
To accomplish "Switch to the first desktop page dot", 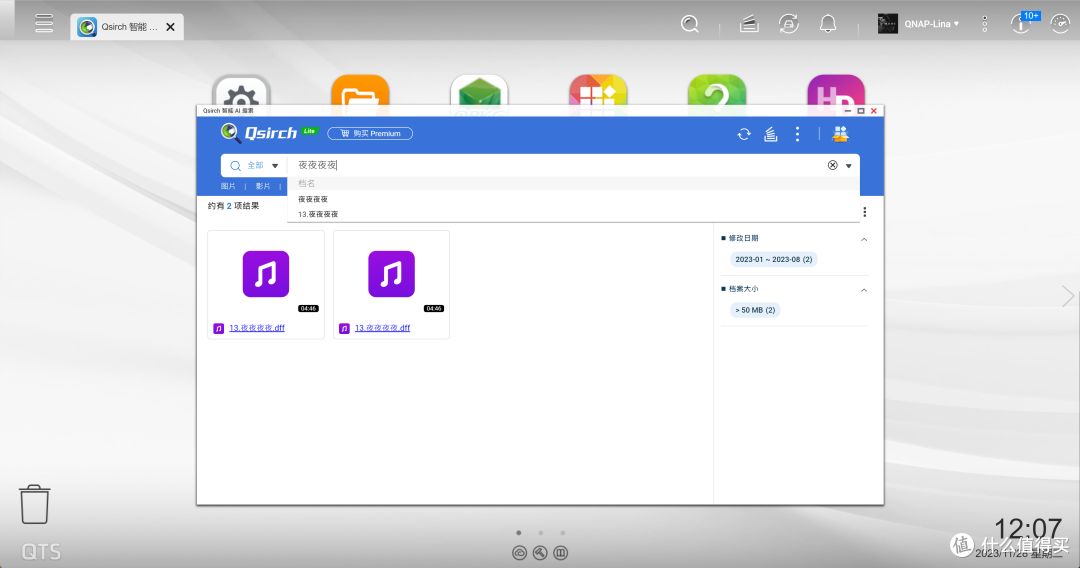I will point(519,533).
